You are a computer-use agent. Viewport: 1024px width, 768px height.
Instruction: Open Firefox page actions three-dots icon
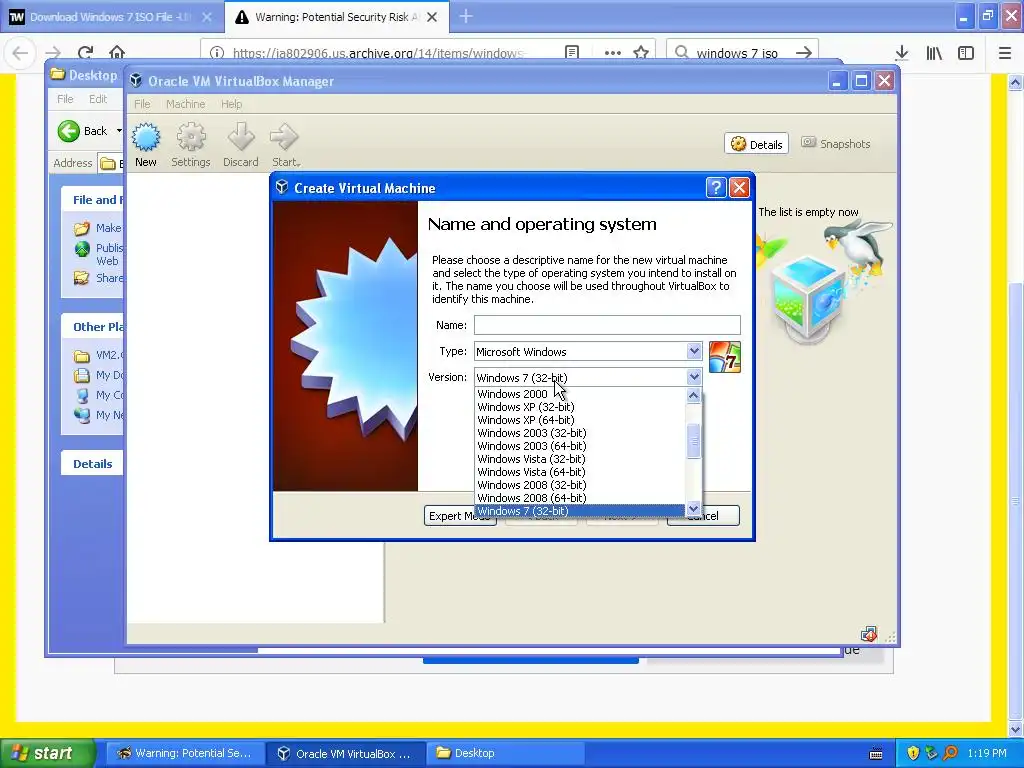(x=613, y=52)
